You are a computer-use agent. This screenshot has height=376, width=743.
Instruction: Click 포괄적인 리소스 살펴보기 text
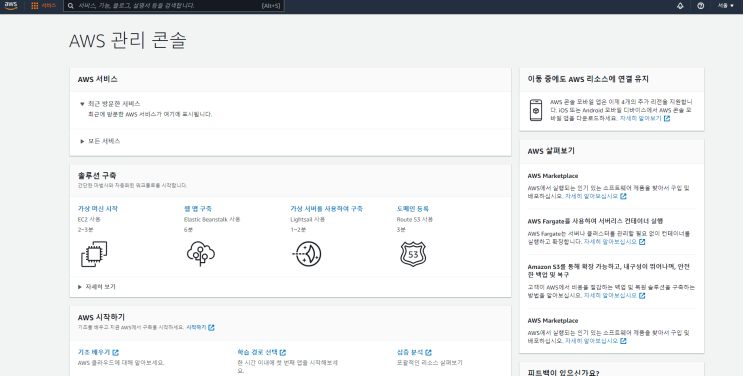pyautogui.click(x=429, y=363)
